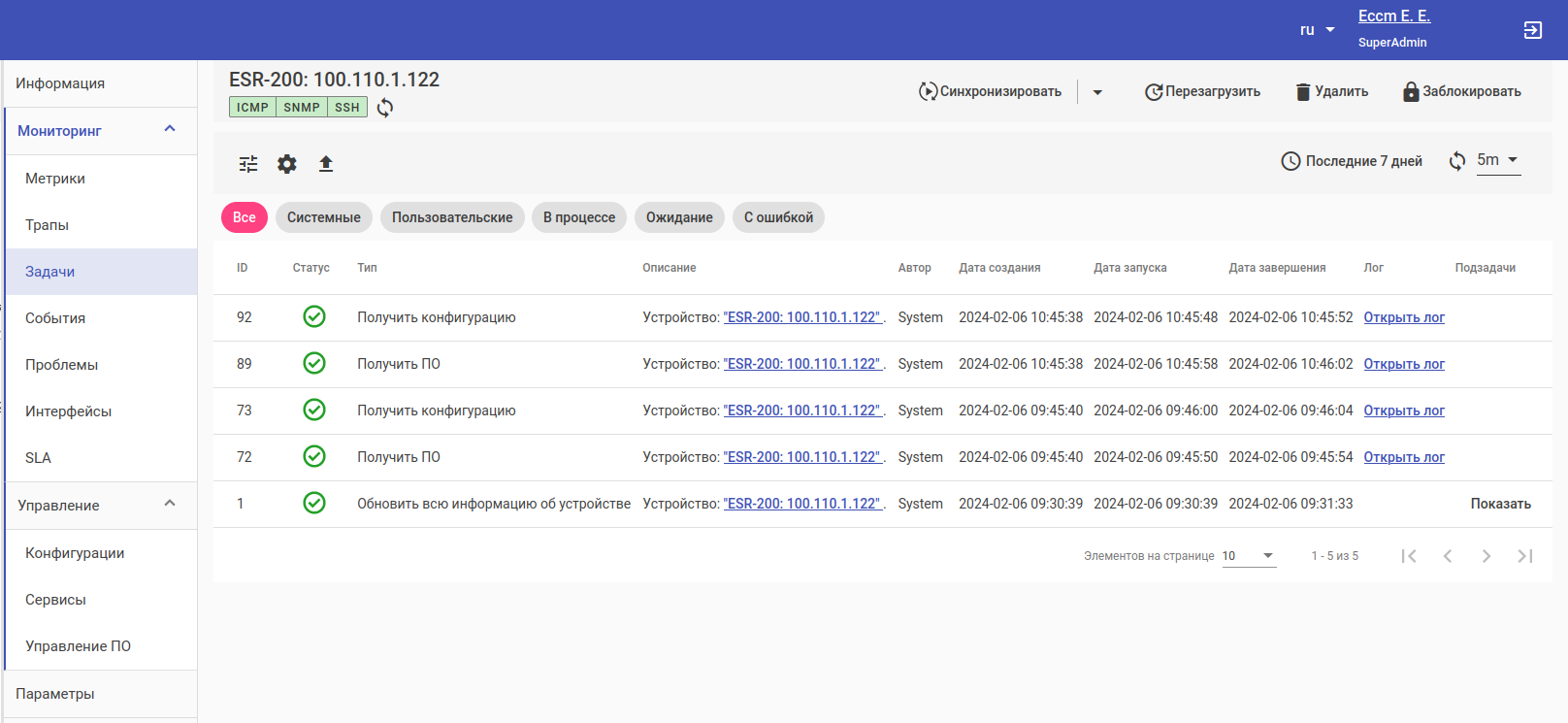Open table settings gear icon

click(x=287, y=164)
